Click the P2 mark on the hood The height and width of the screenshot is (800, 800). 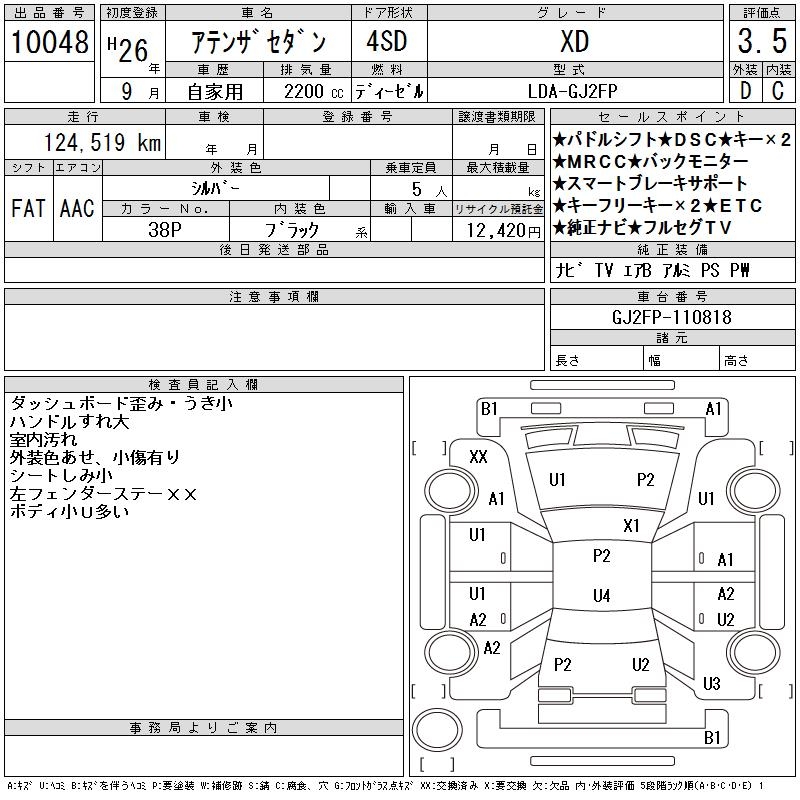coord(645,480)
